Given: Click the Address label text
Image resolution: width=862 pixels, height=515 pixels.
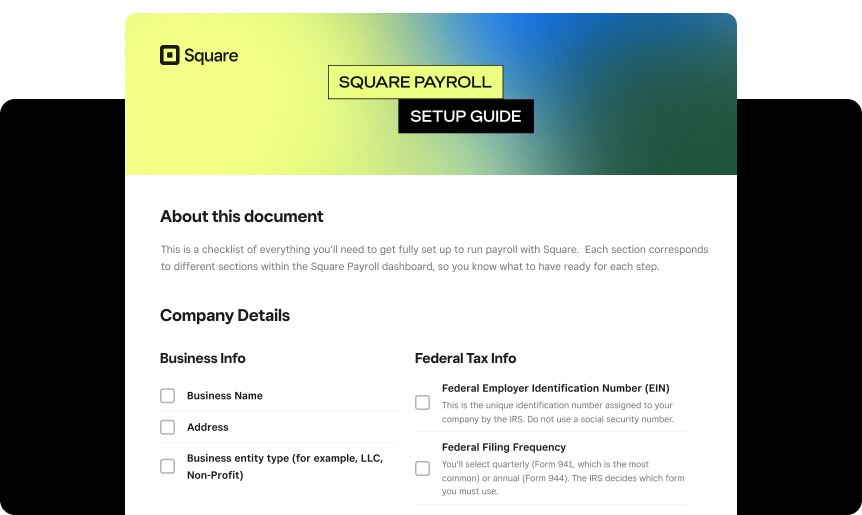Looking at the screenshot, I should click(208, 427).
